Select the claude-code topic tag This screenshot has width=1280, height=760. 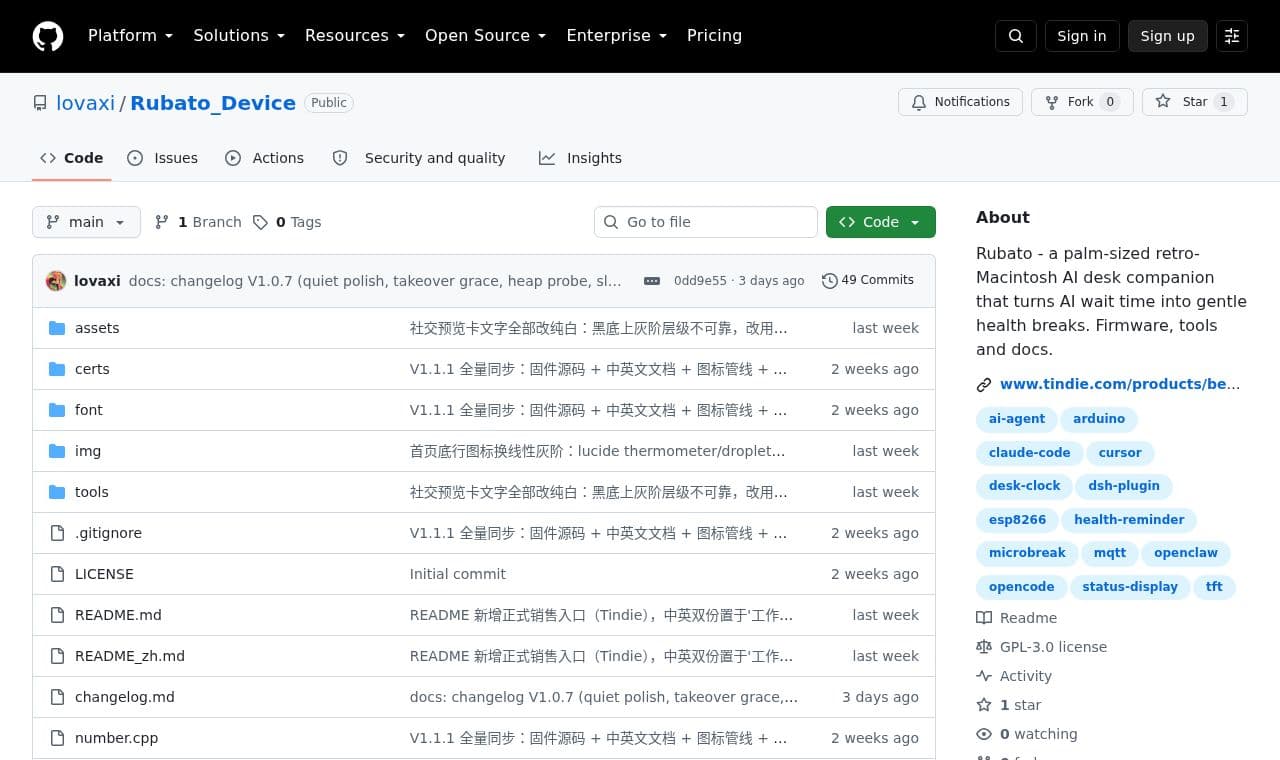pos(1029,453)
